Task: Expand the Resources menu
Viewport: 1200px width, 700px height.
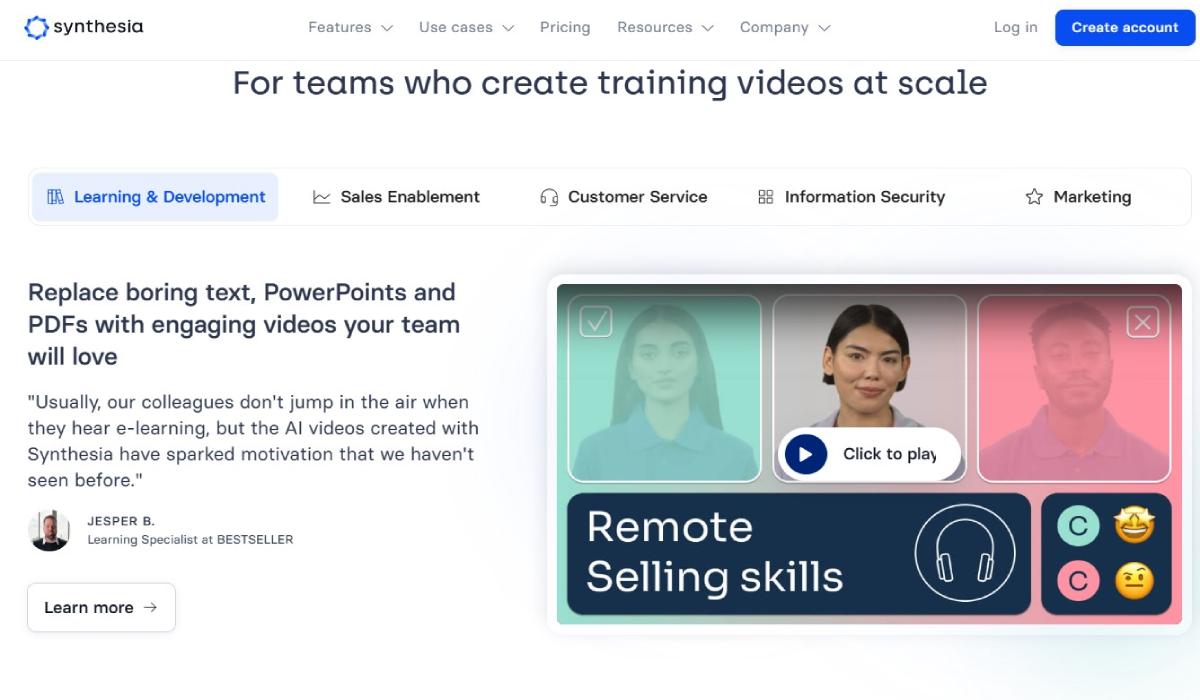Action: point(665,28)
